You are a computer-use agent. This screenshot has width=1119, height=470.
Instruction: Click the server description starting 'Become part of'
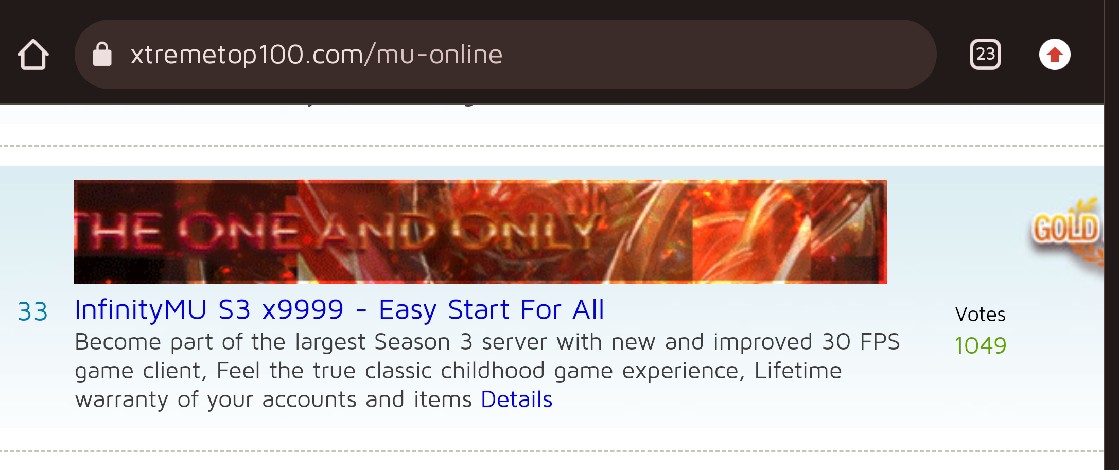pyautogui.click(x=487, y=371)
